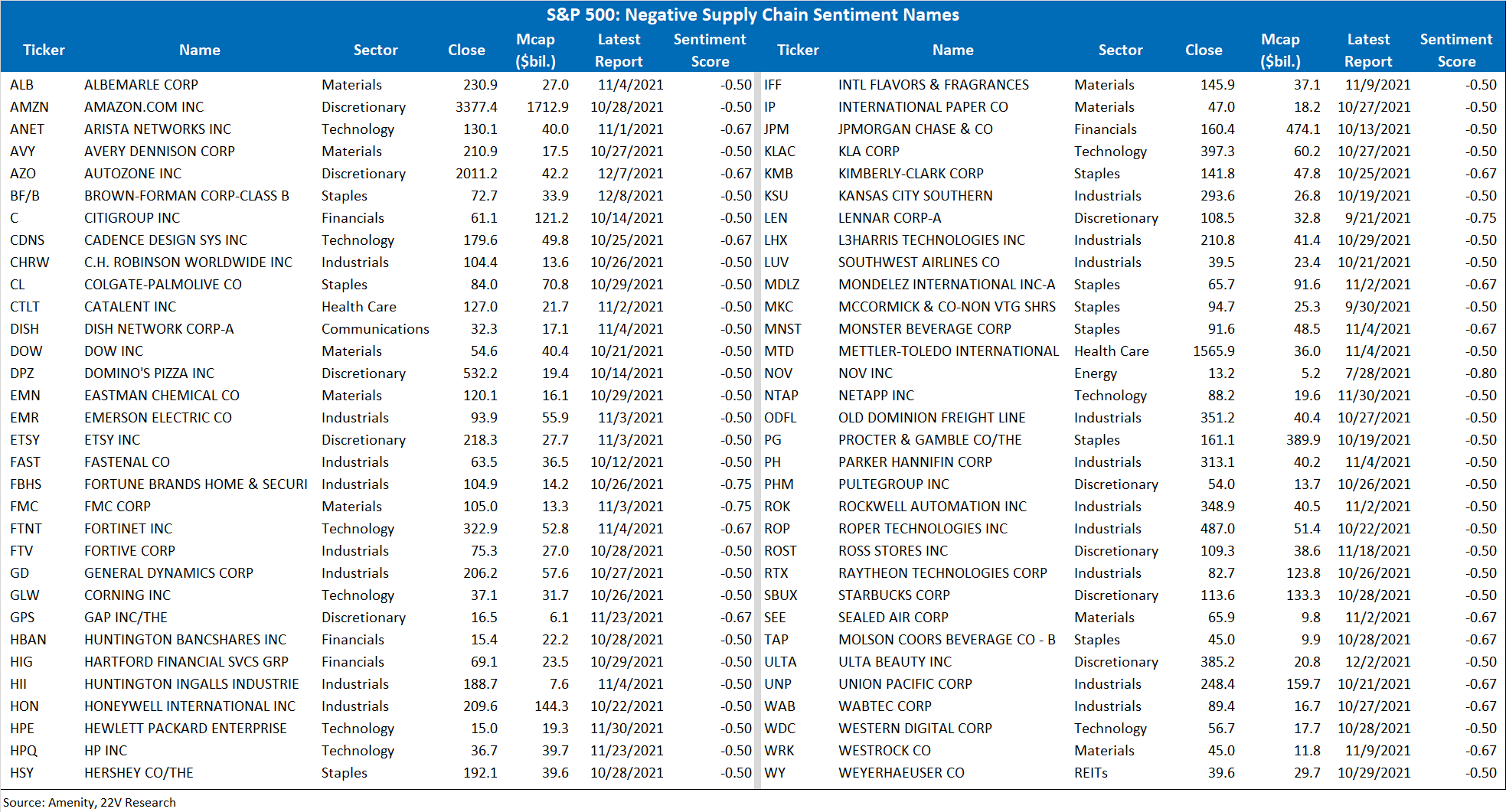
Task: Click HUNTINGTON INGALLS INDUSTRIE cell
Action: [x=191, y=684]
